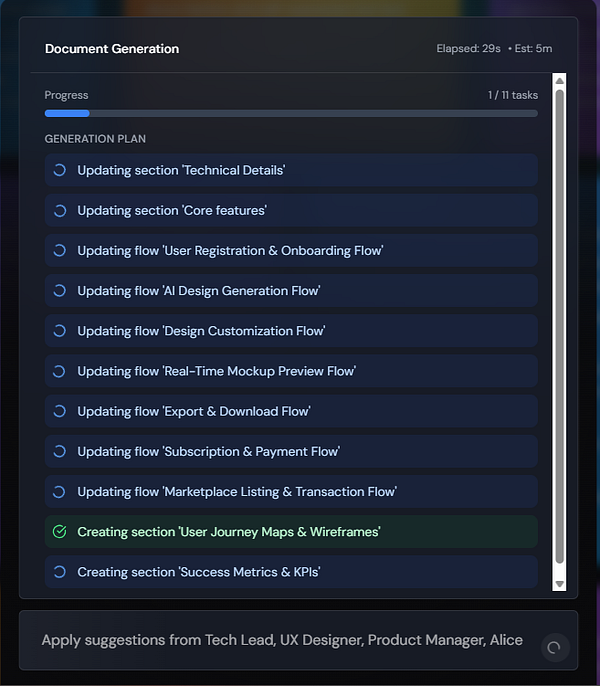Viewport: 600px width, 686px height.
Task: Select the 'Real-Time Mockup Preview Flow' task row
Action: (x=291, y=371)
